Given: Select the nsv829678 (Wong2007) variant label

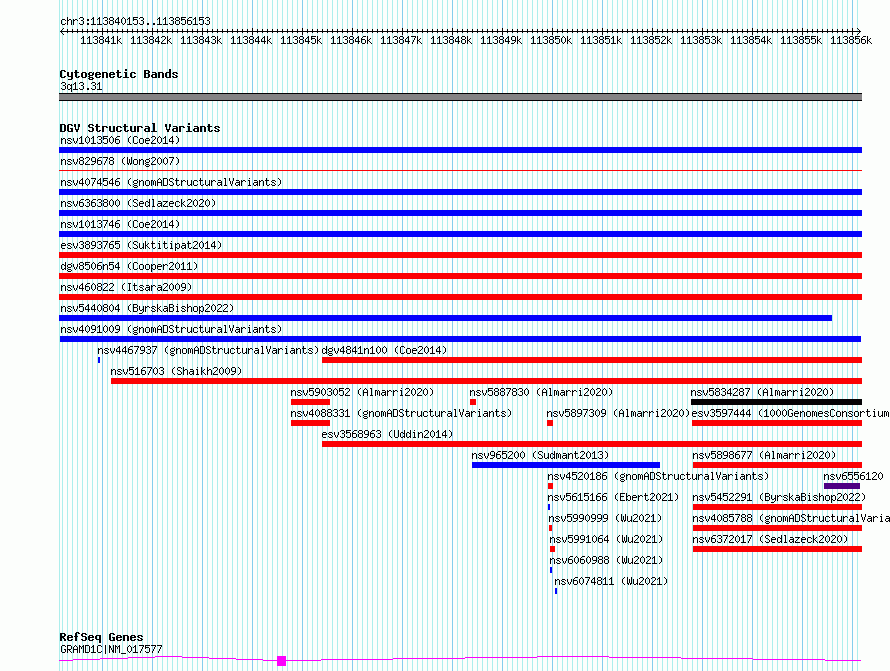Looking at the screenshot, I should click(x=120, y=161).
